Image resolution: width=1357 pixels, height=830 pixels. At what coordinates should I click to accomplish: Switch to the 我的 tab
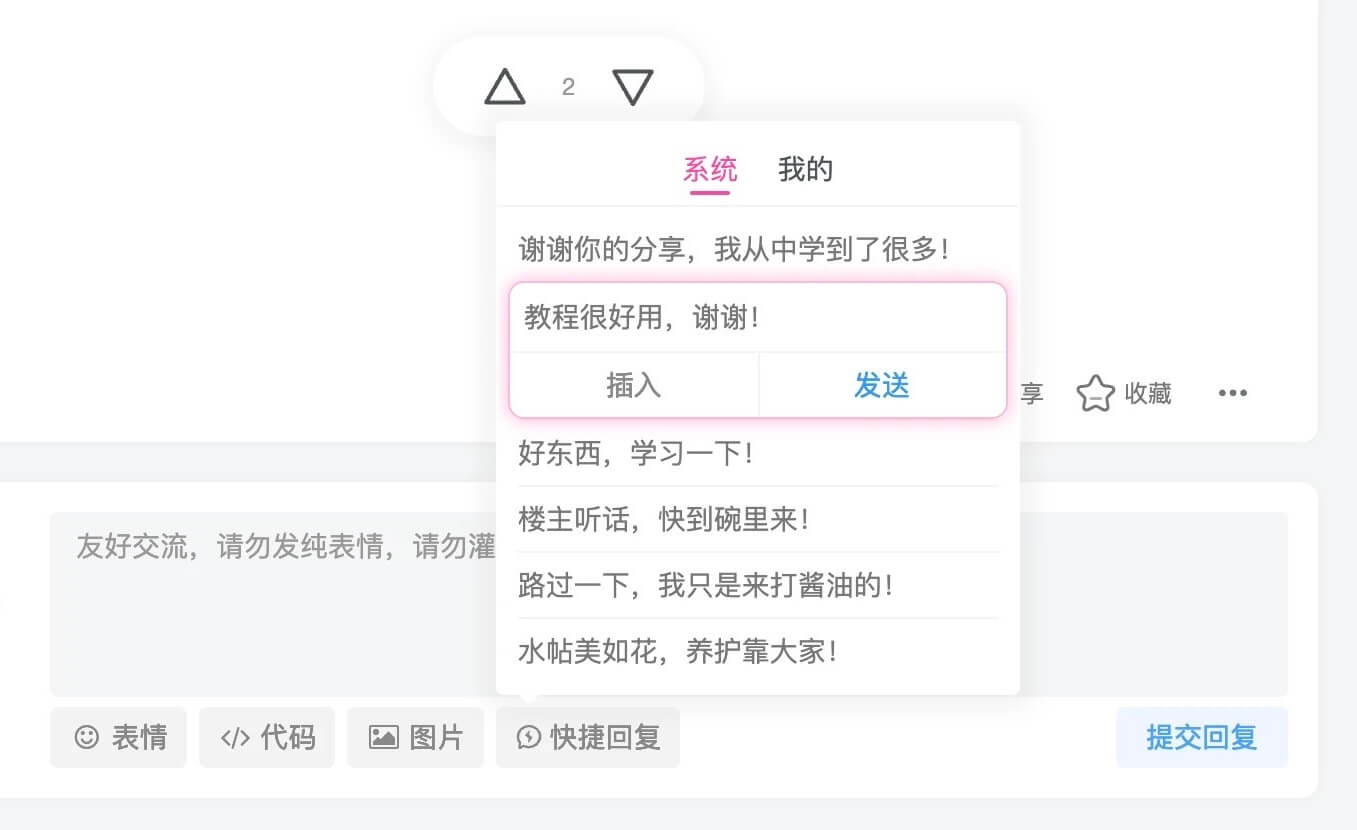[805, 169]
